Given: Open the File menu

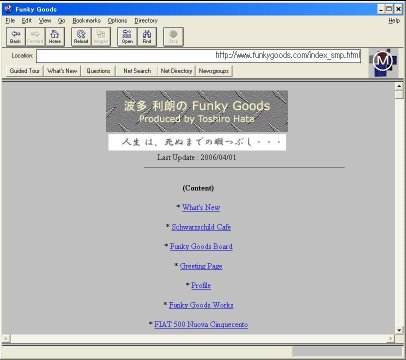Looking at the screenshot, I should [10, 21].
